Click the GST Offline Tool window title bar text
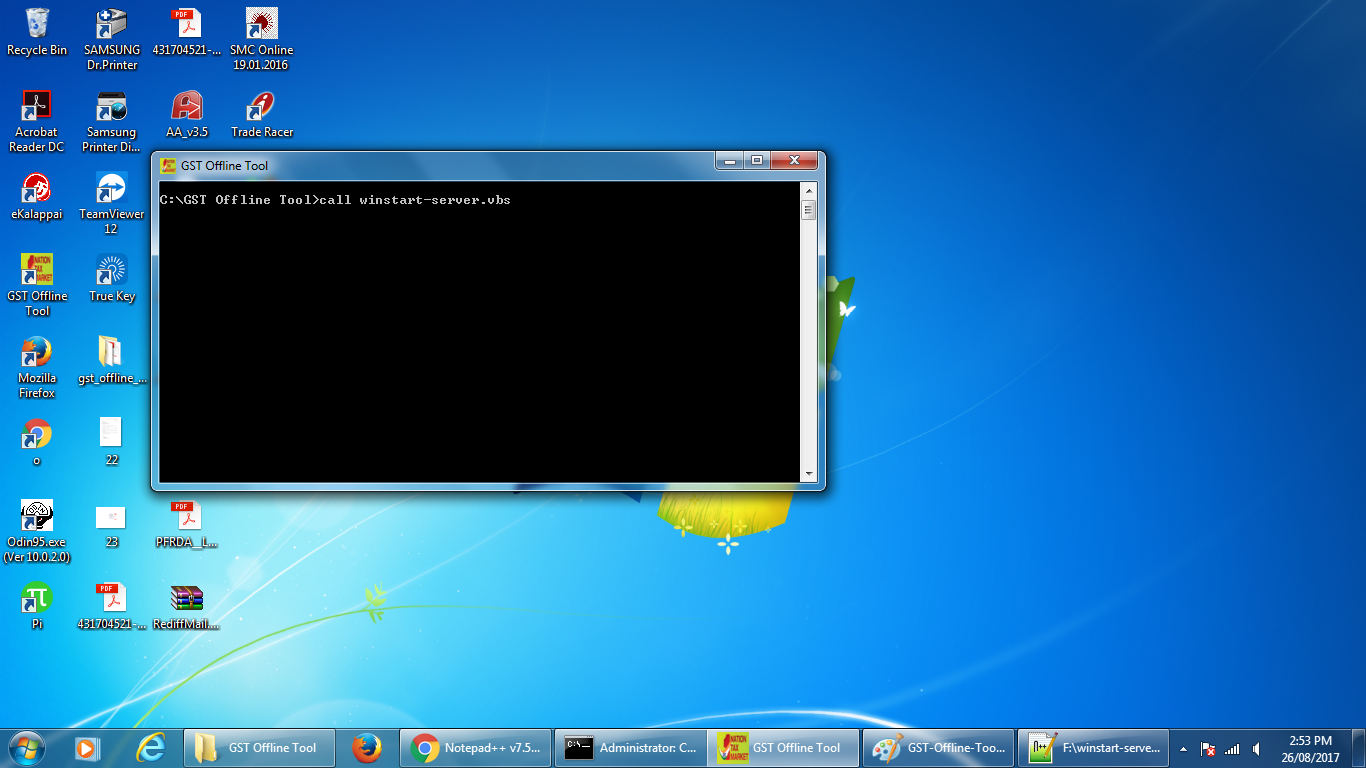This screenshot has width=1366, height=768. pyautogui.click(x=225, y=165)
